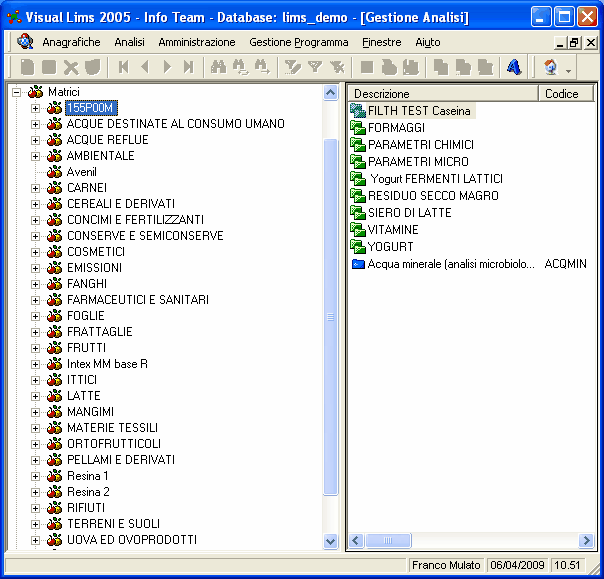The height and width of the screenshot is (579, 604).
Task: Go to the next record arrow
Action: [x=167, y=67]
